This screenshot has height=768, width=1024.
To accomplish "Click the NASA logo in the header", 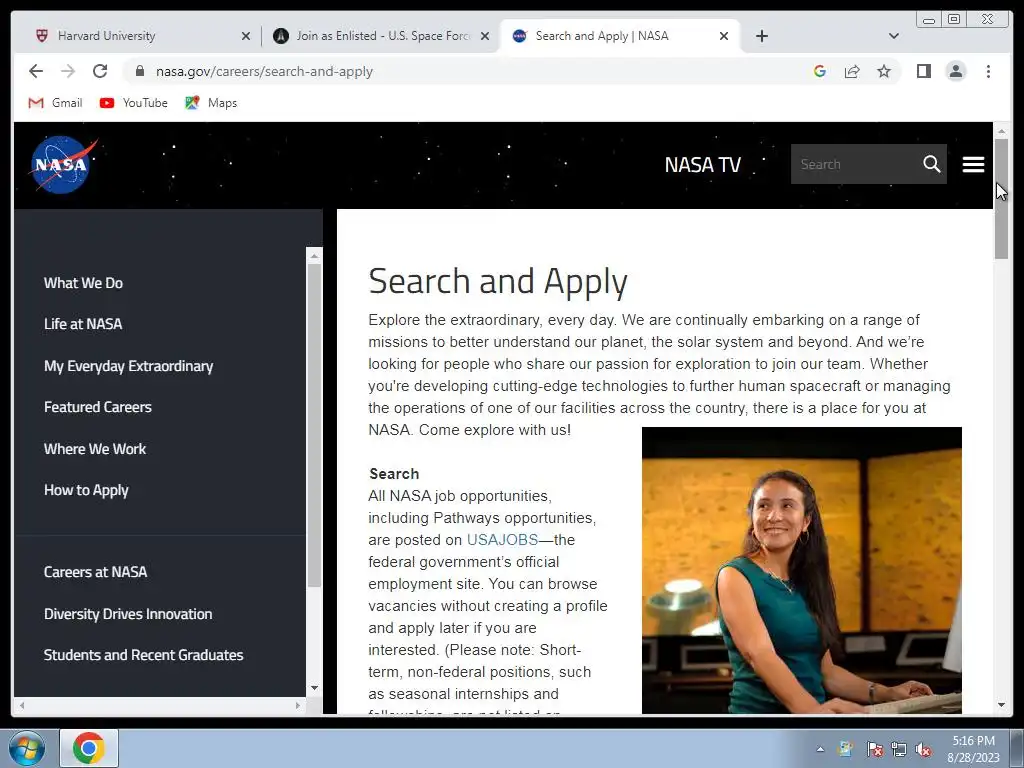I will [x=63, y=165].
